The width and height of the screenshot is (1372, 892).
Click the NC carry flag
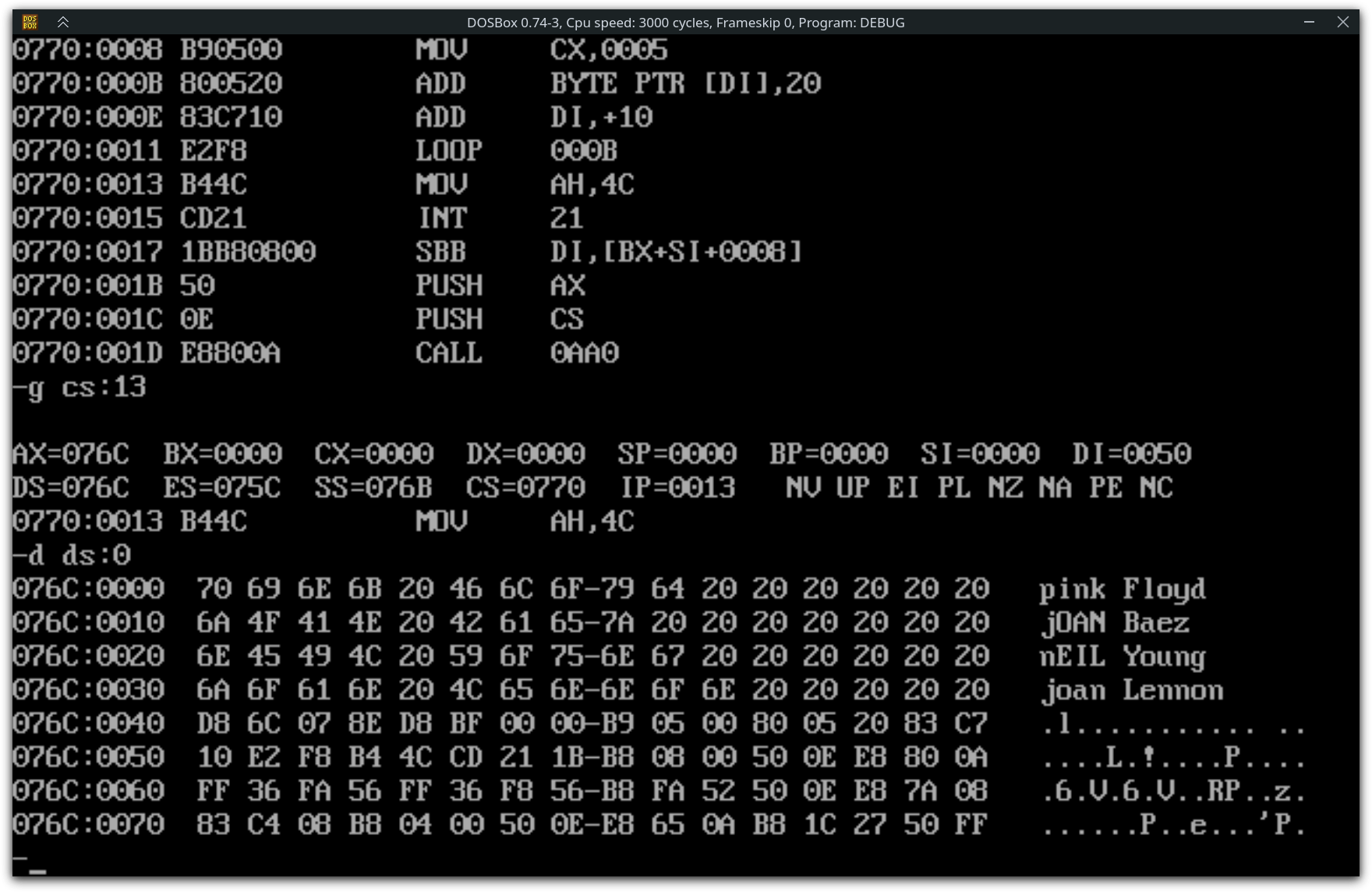(x=1157, y=487)
